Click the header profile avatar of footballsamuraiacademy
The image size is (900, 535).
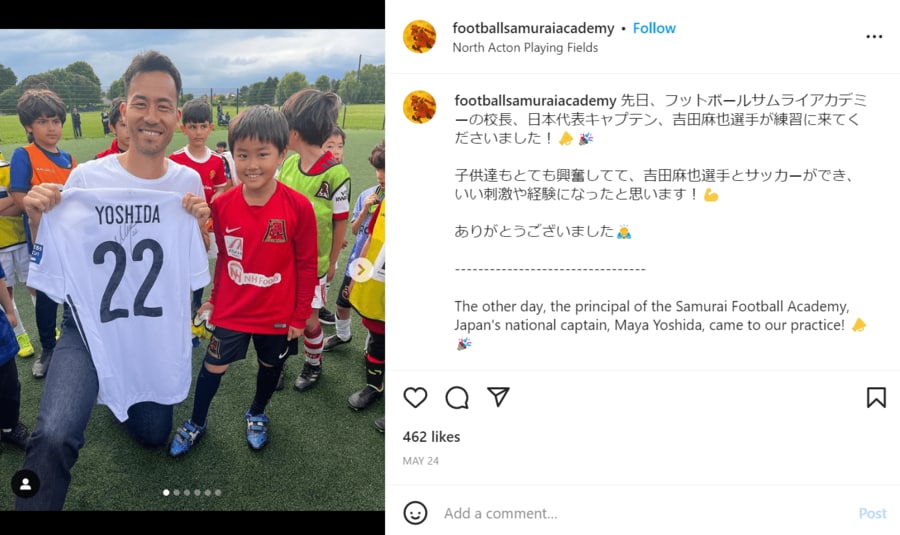[420, 37]
